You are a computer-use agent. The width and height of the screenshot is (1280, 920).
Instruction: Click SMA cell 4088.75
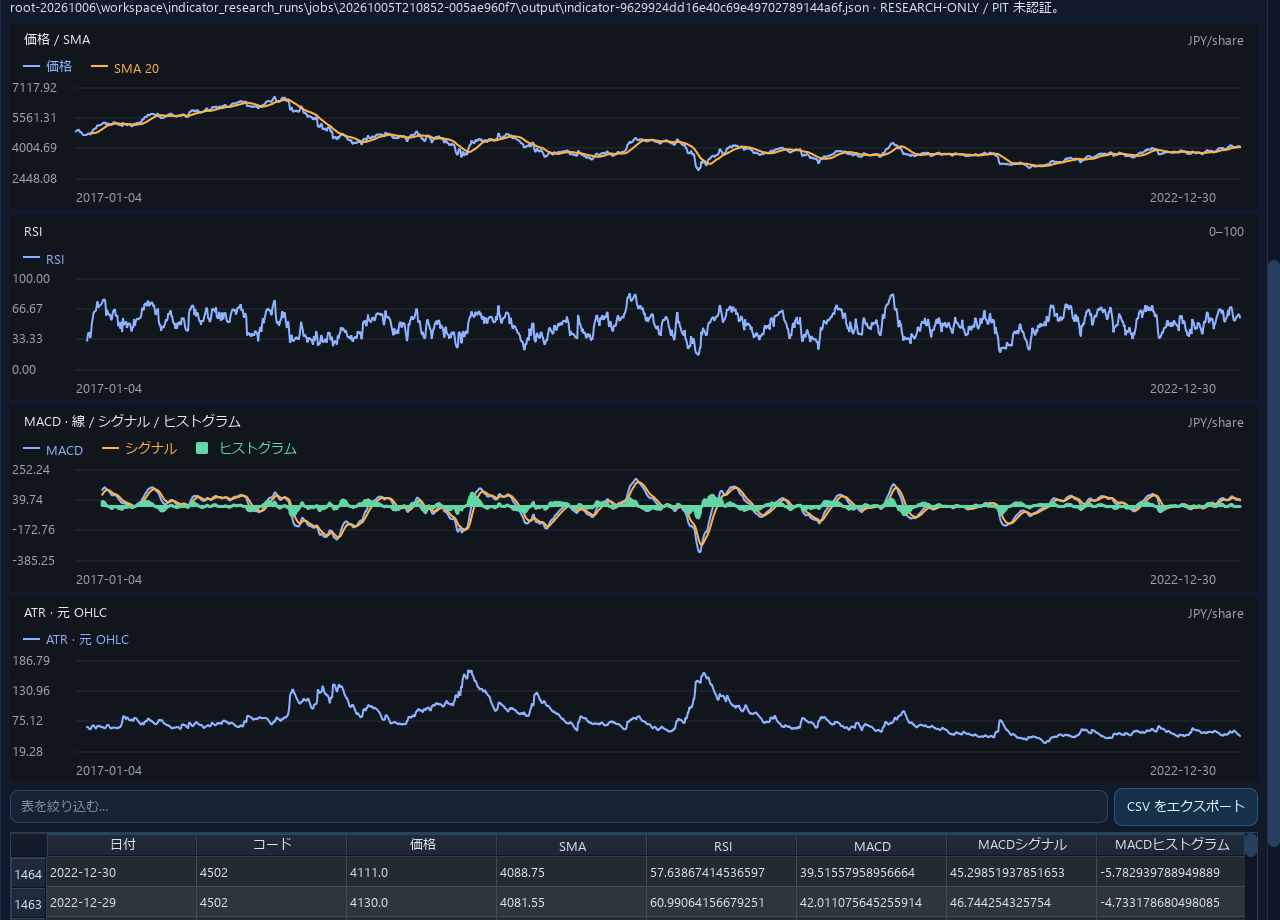click(572, 873)
